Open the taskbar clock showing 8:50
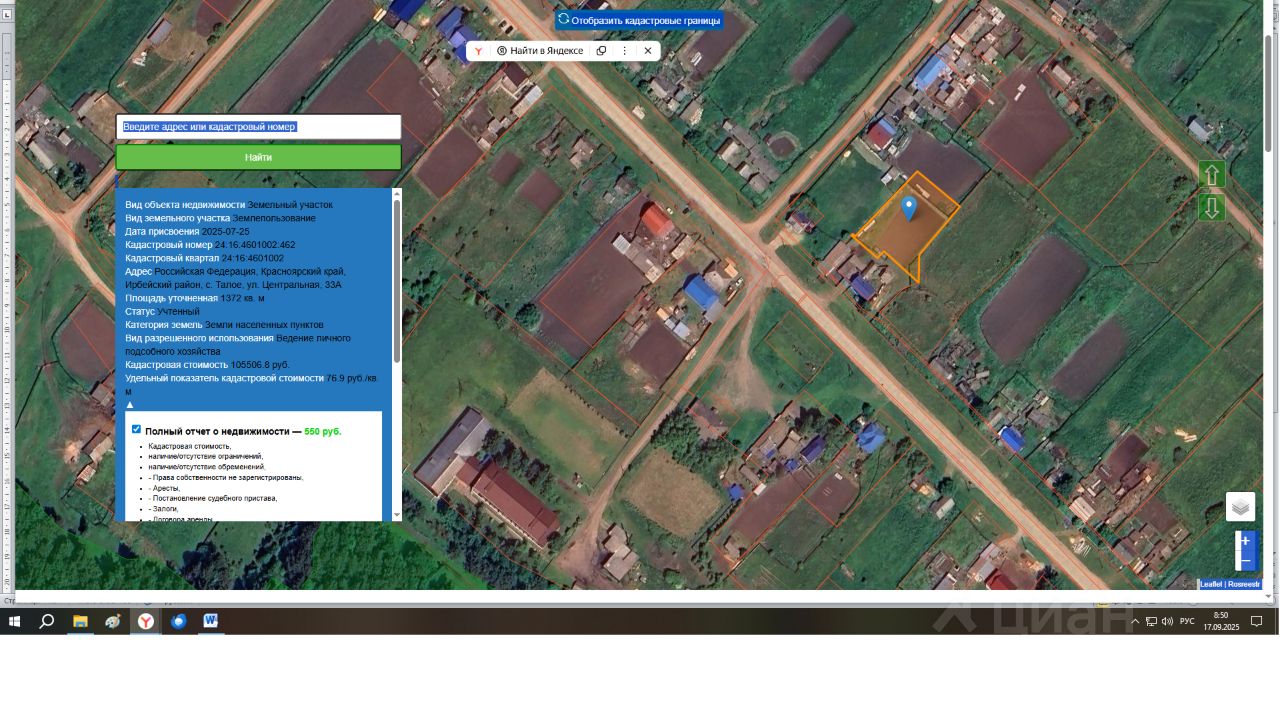Image resolution: width=1280 pixels, height=720 pixels. pyautogui.click(x=1221, y=621)
